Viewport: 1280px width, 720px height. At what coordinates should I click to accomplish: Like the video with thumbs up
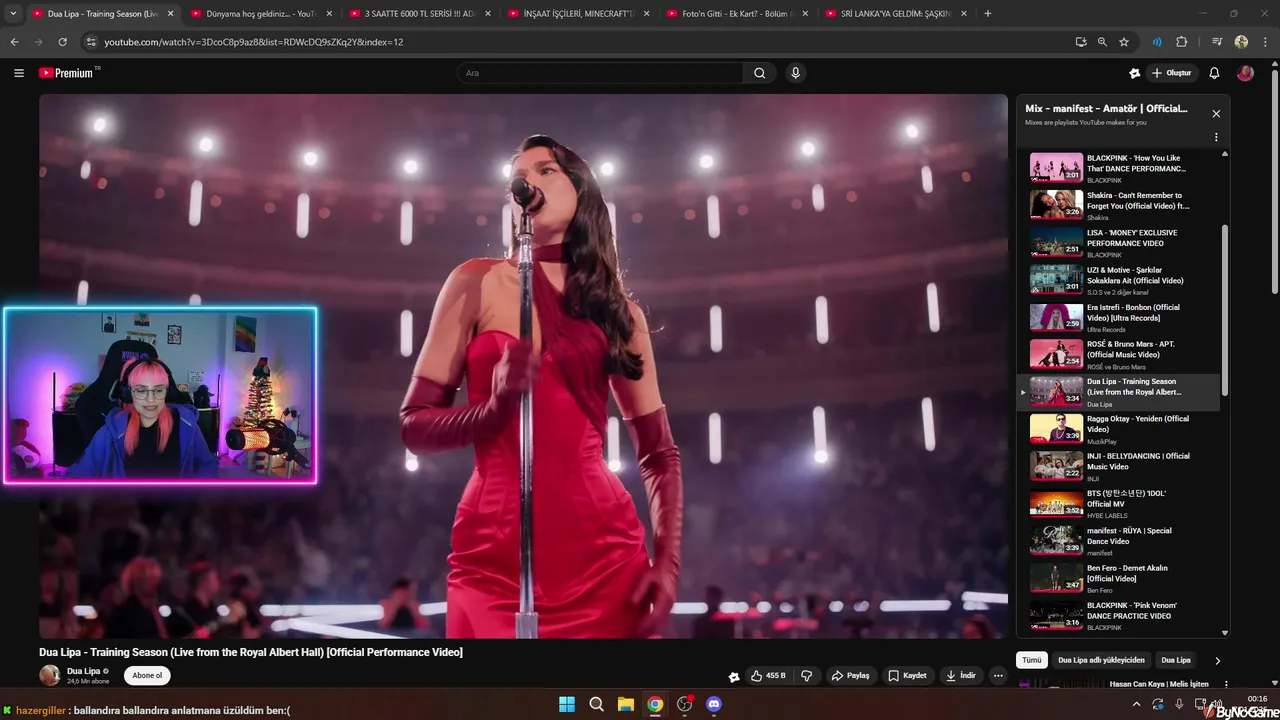pyautogui.click(x=768, y=676)
